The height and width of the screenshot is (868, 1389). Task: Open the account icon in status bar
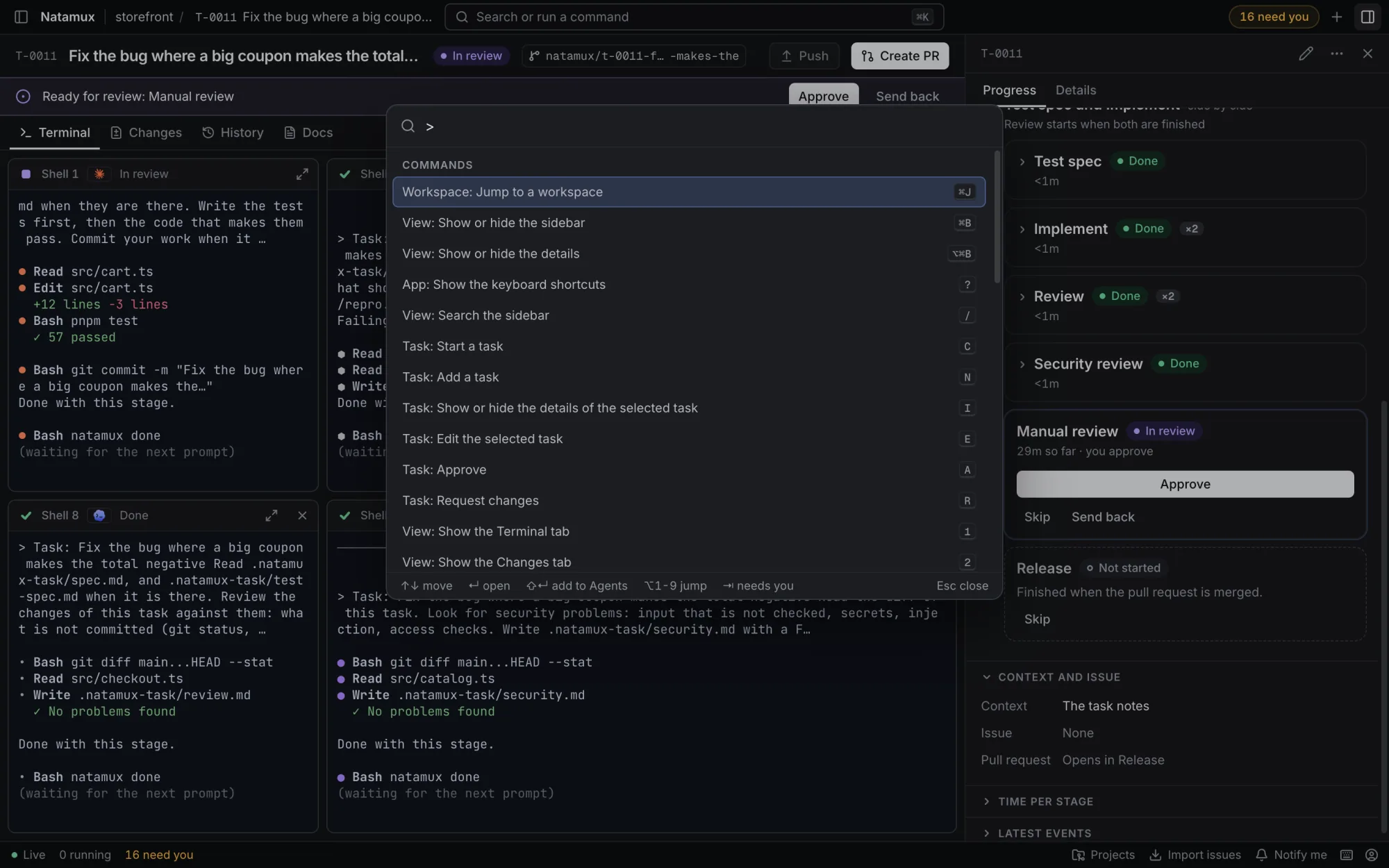tap(1371, 855)
